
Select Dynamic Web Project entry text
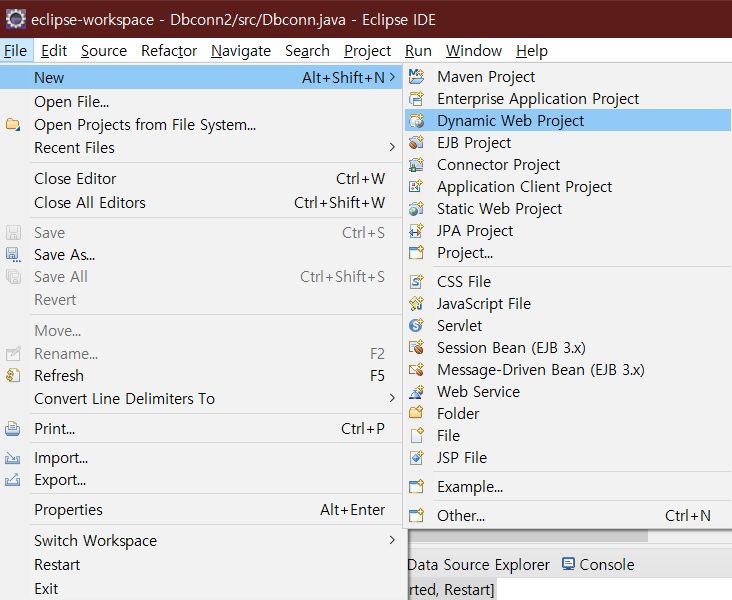pyautogui.click(x=510, y=120)
